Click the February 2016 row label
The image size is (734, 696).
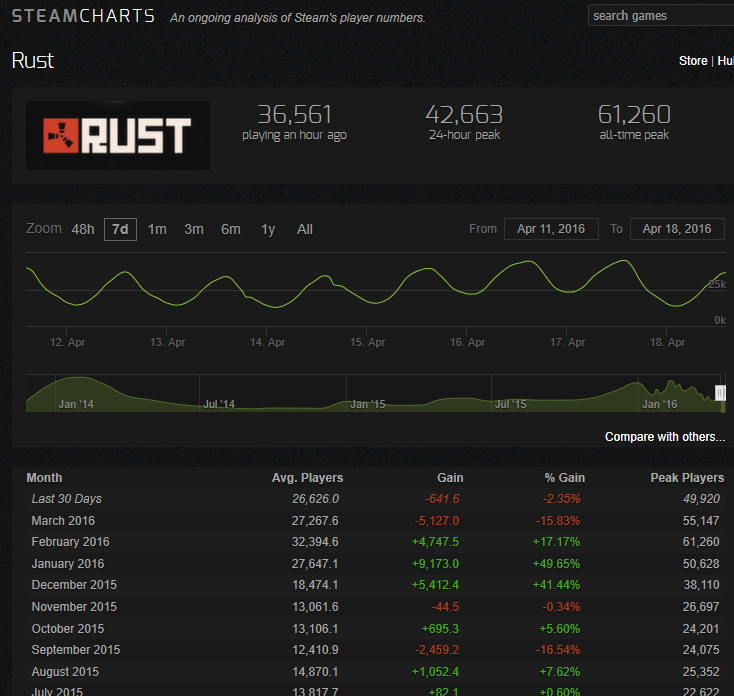[x=70, y=542]
